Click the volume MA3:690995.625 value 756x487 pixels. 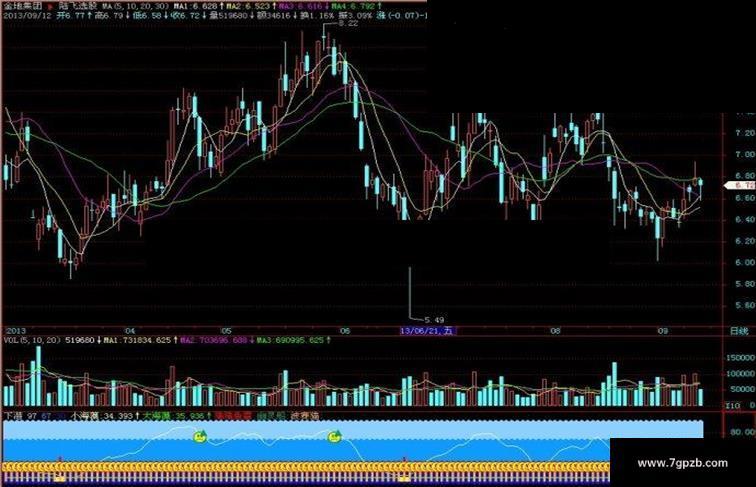point(290,340)
